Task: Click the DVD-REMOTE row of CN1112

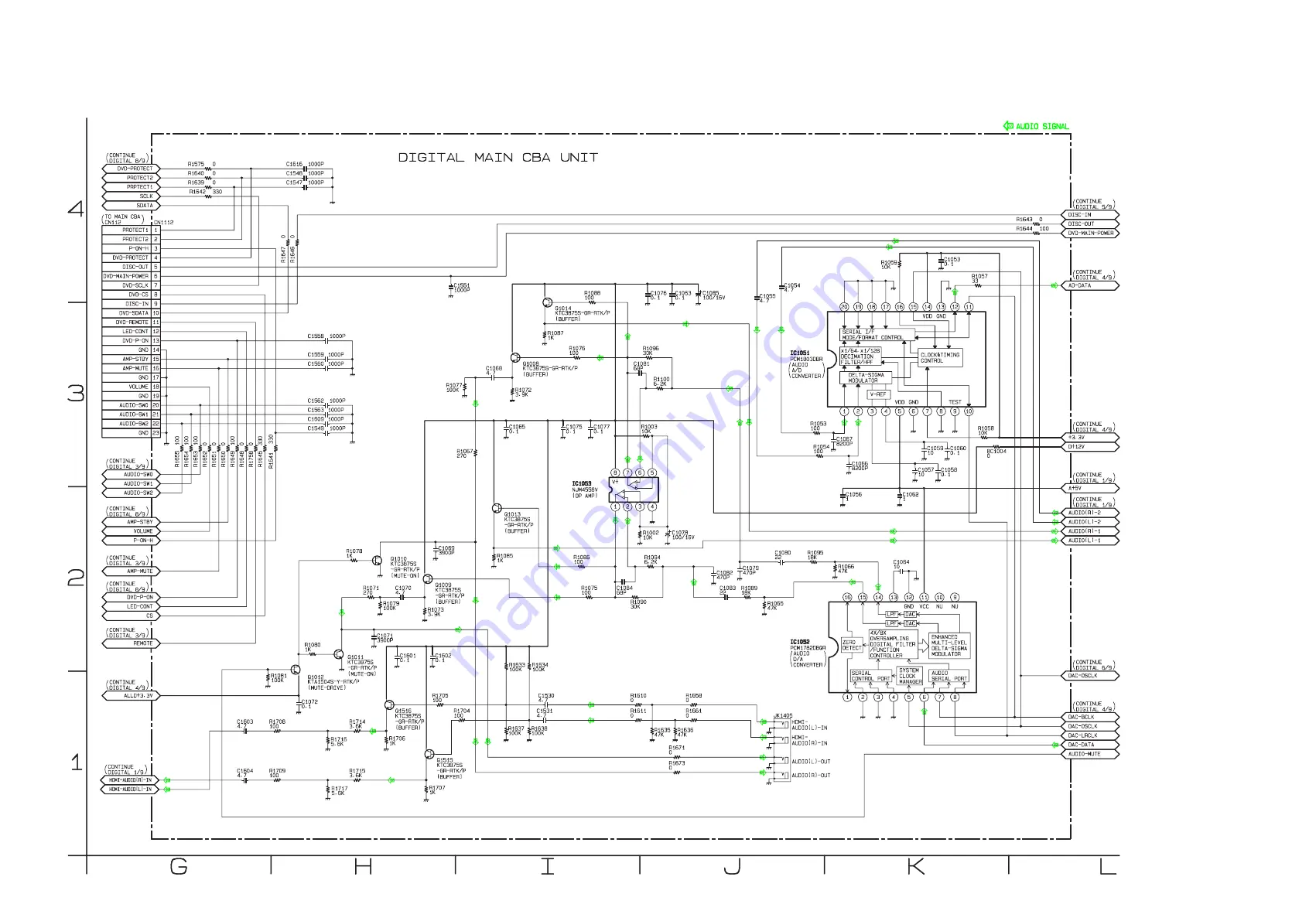Action: point(131,322)
